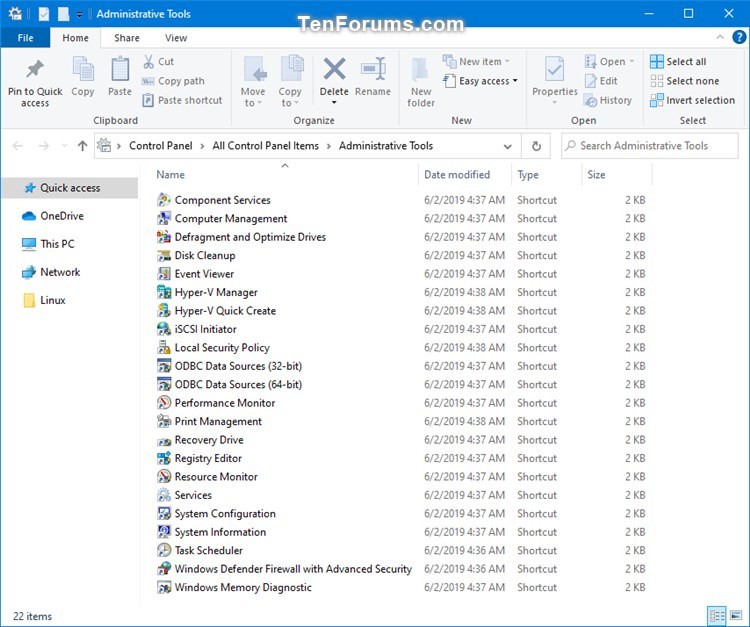This screenshot has width=750, height=627.
Task: Select the Component Services icon
Action: (x=164, y=200)
